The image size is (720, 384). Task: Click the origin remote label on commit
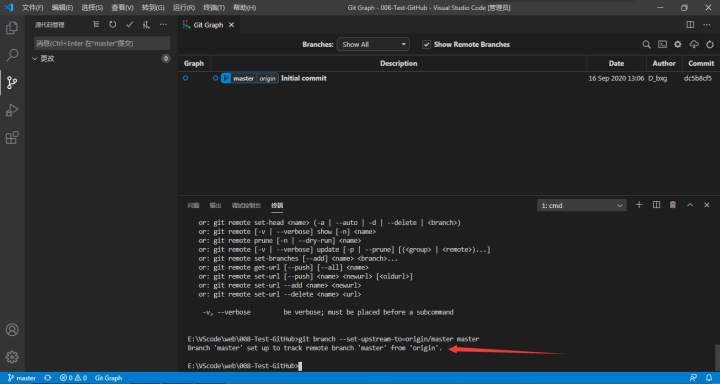tap(267, 78)
